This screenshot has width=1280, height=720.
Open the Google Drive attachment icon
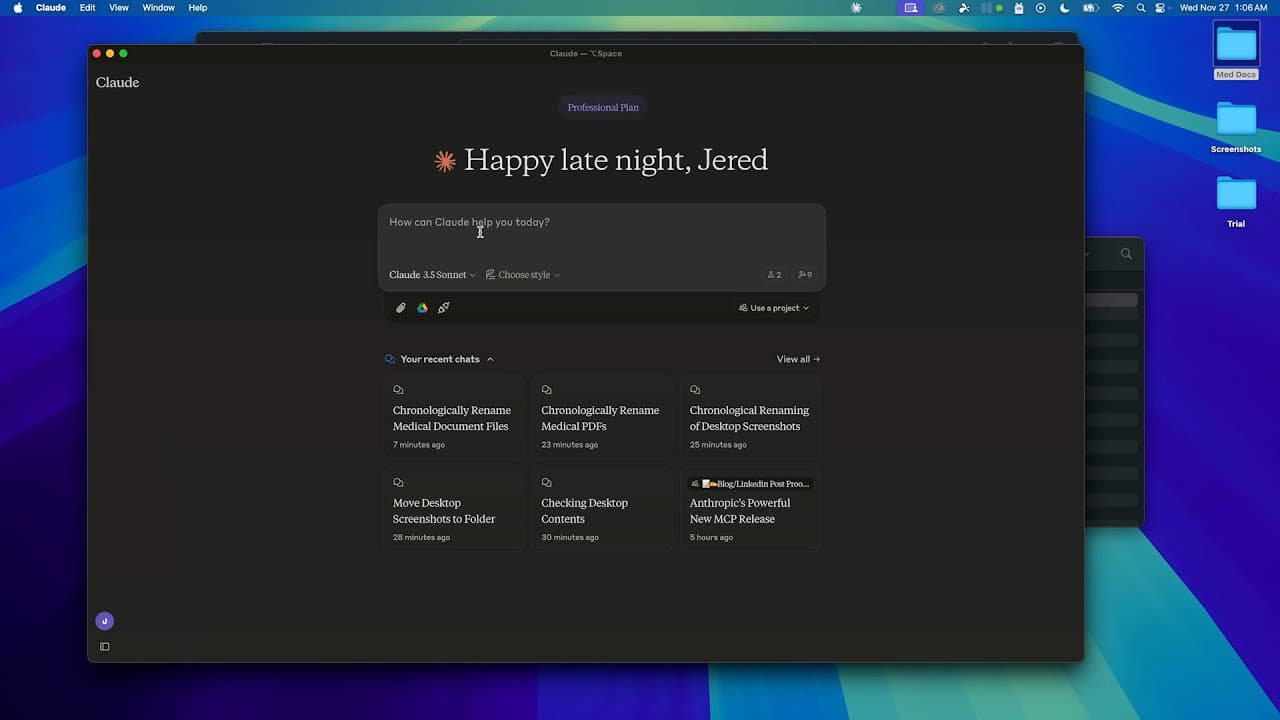tap(422, 308)
